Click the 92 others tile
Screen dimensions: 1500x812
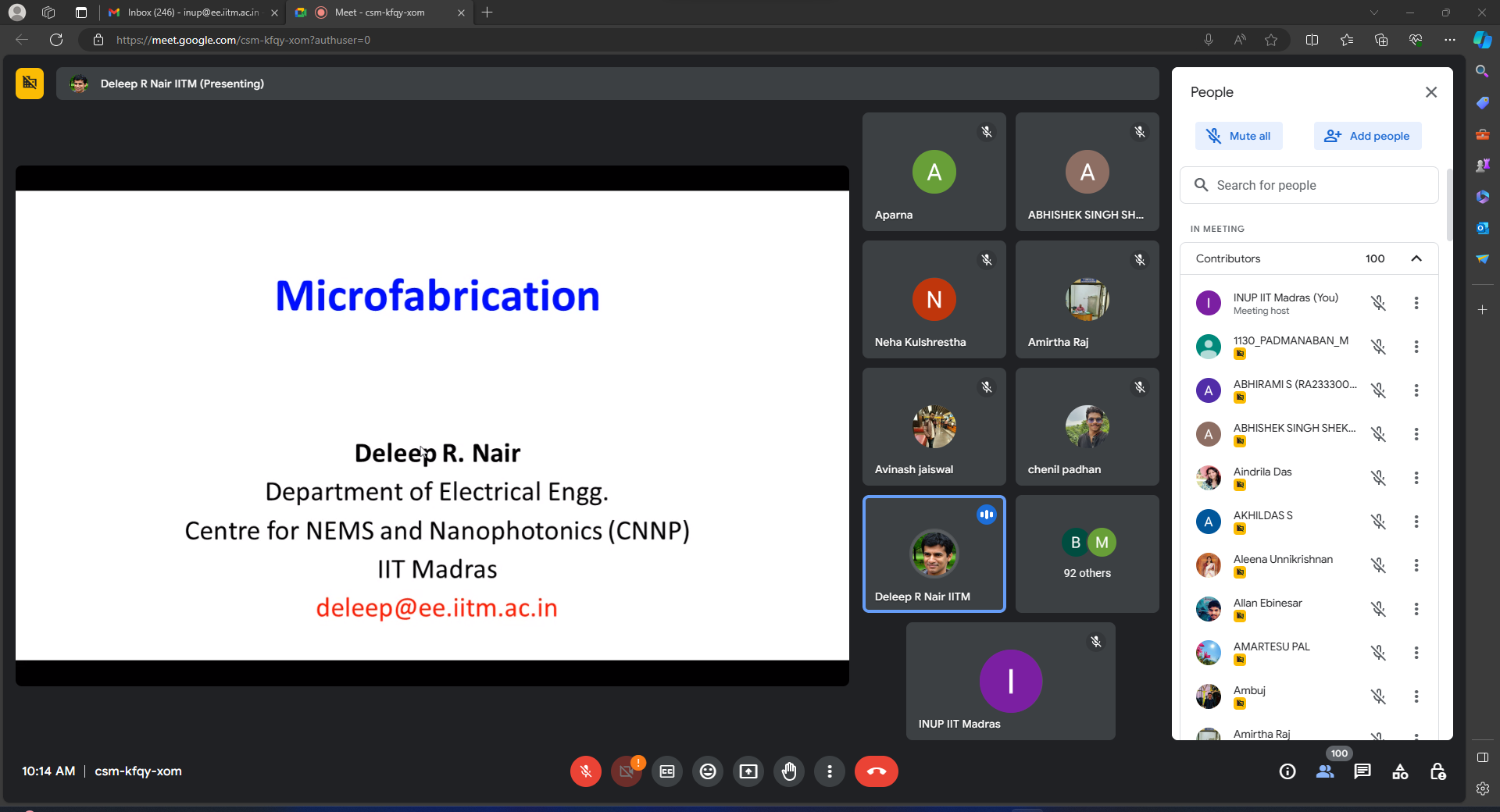1087,554
